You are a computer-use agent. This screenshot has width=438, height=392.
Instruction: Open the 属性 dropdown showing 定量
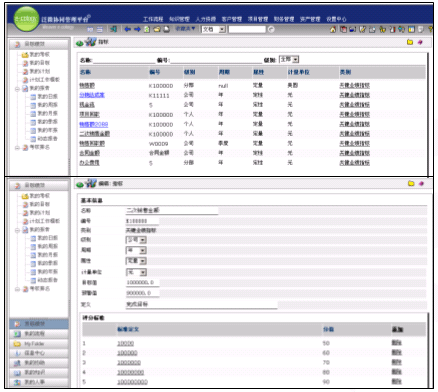pyautogui.click(x=136, y=261)
